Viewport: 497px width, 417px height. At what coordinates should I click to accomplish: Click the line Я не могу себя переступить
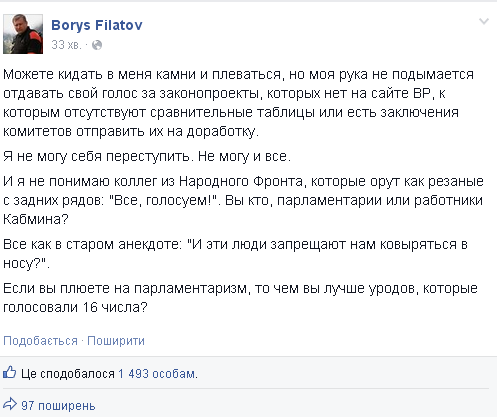[x=147, y=156]
